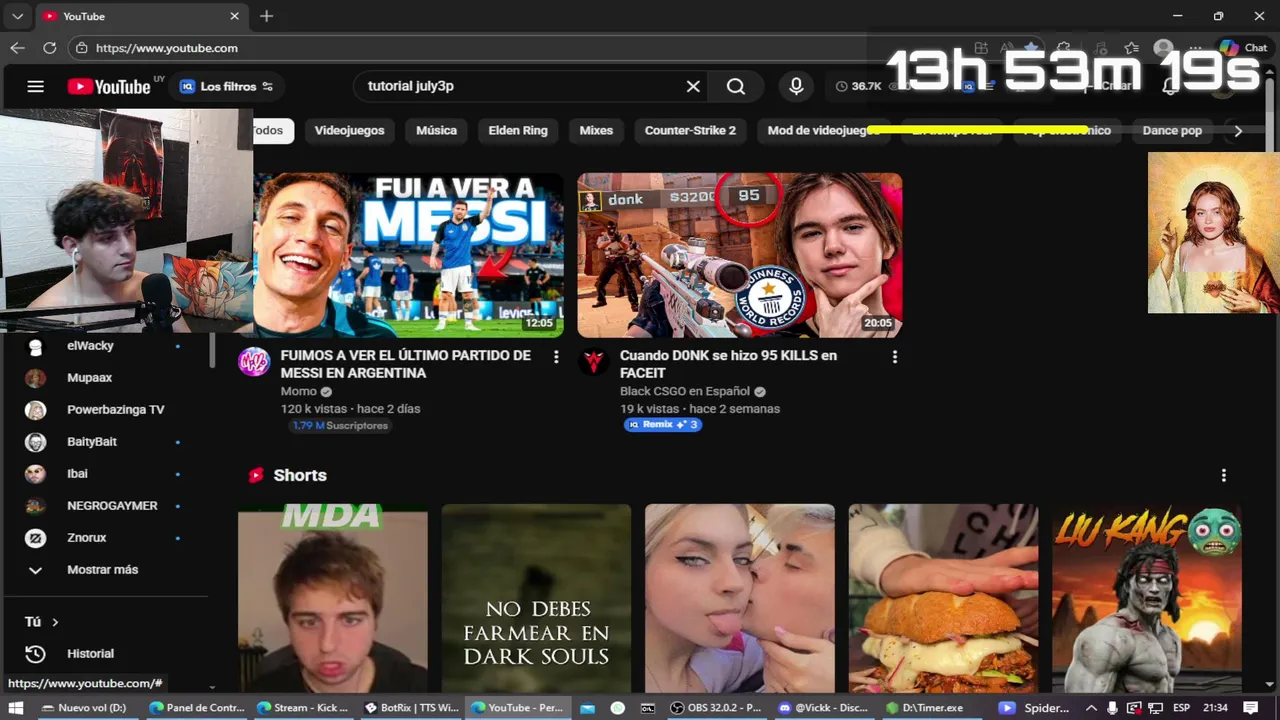Open the Windows Start button
The width and height of the screenshot is (1280, 720).
(x=17, y=707)
